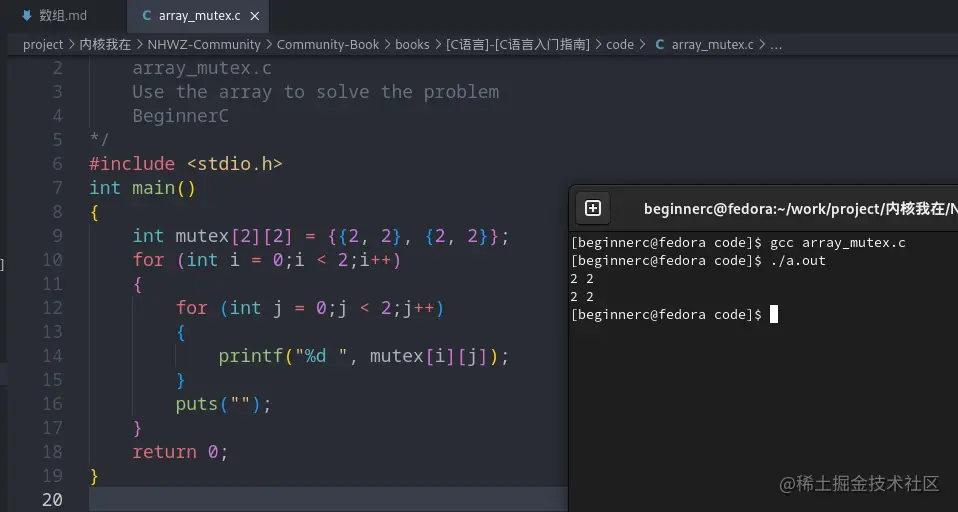Open the [C语言]-[C语言入门指南] breadcrumb segment
958x512 pixels.
point(517,45)
